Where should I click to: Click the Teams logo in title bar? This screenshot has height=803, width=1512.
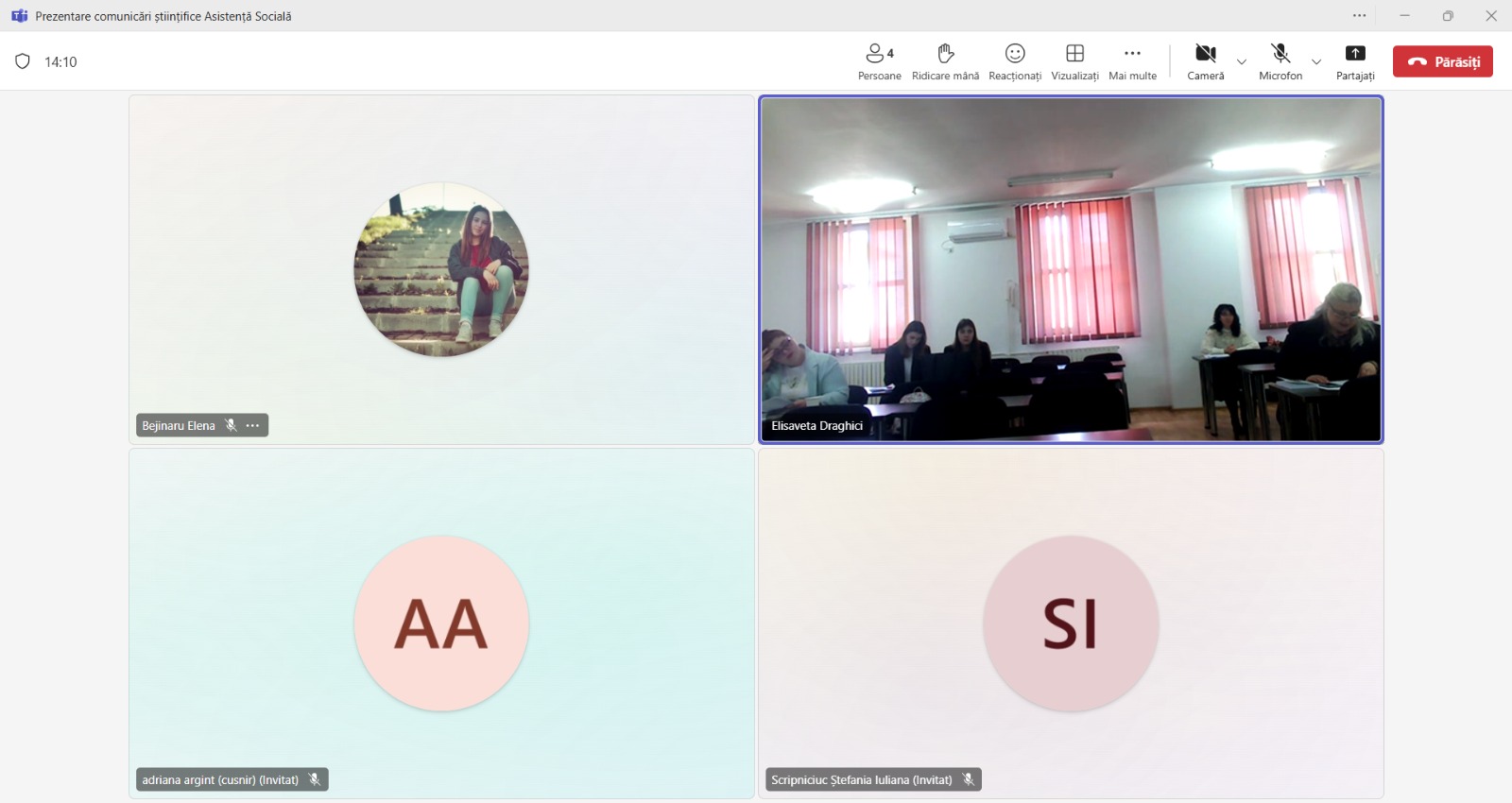click(x=19, y=16)
